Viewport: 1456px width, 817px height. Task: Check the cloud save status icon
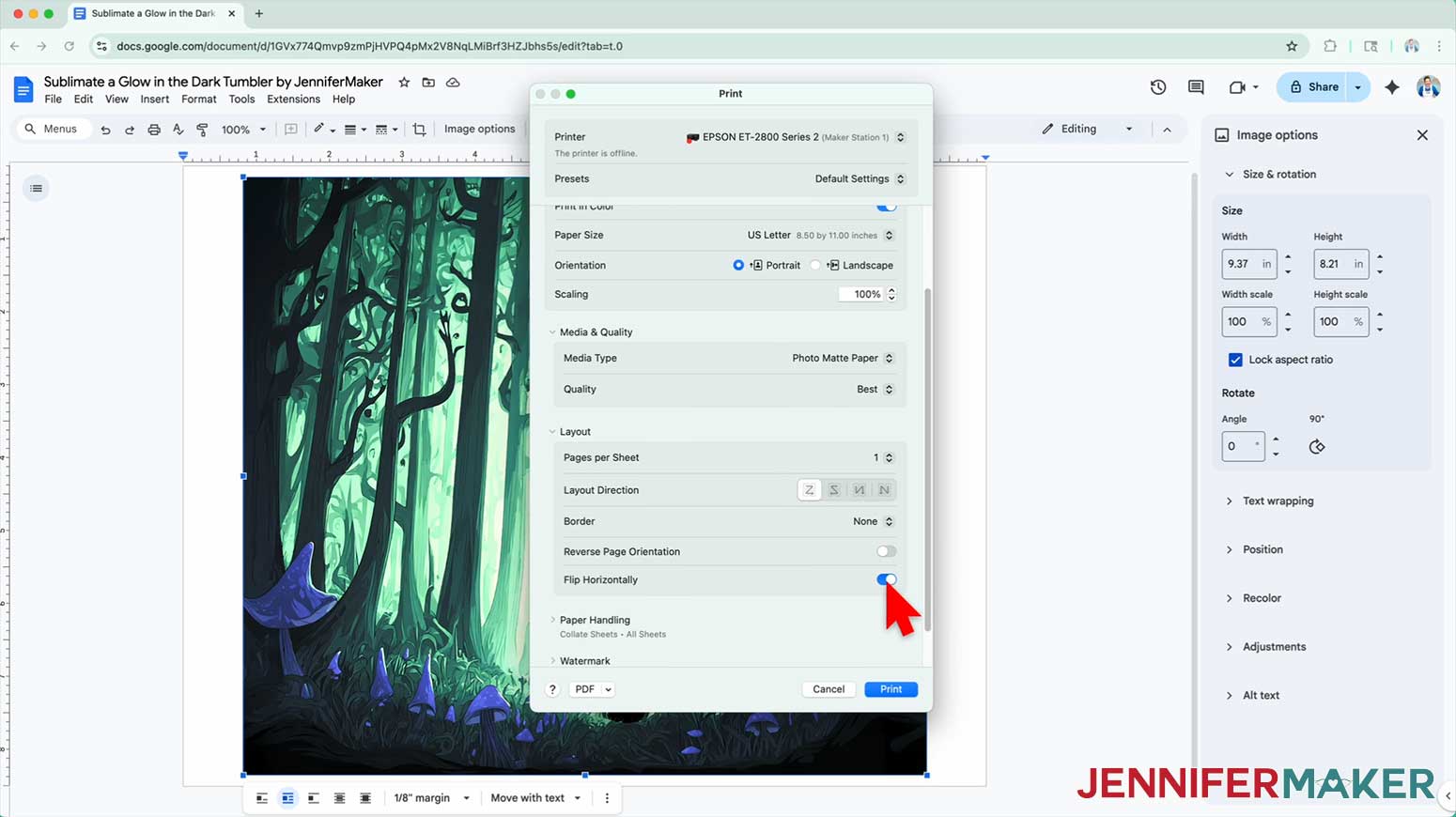click(x=453, y=83)
